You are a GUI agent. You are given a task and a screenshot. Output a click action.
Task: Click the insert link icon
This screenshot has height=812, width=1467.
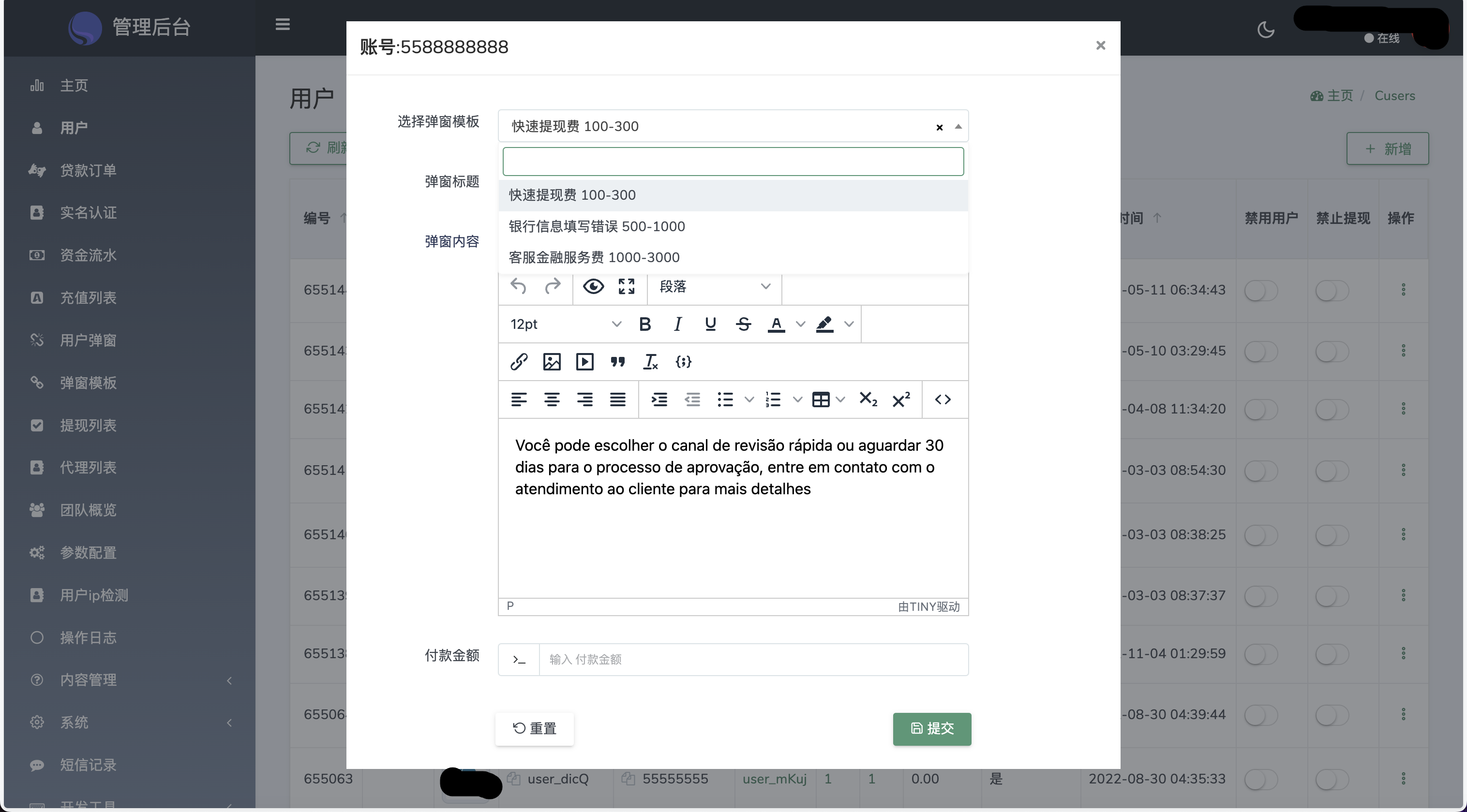point(518,362)
